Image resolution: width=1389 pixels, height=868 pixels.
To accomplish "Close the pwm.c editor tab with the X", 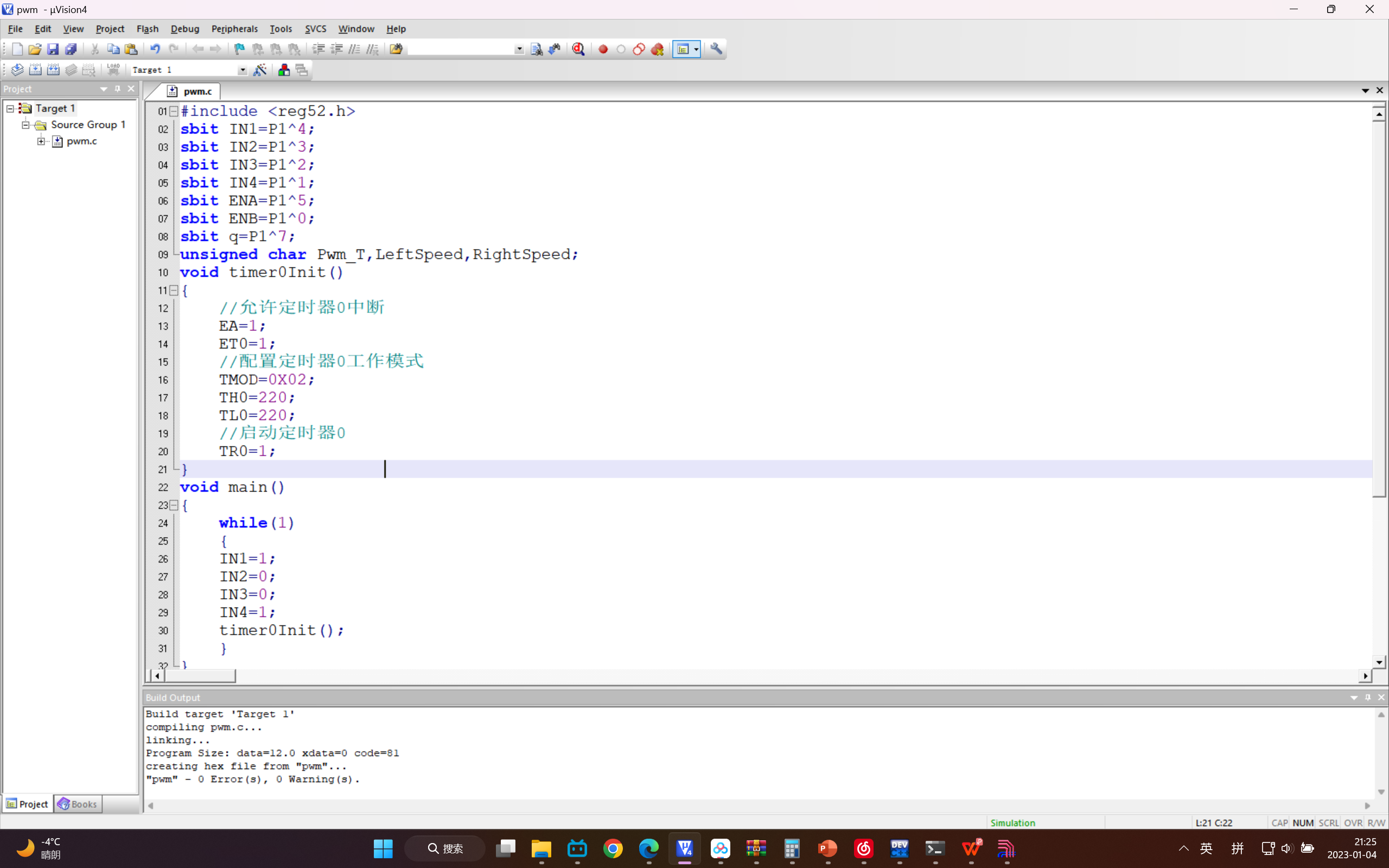I will [1380, 91].
